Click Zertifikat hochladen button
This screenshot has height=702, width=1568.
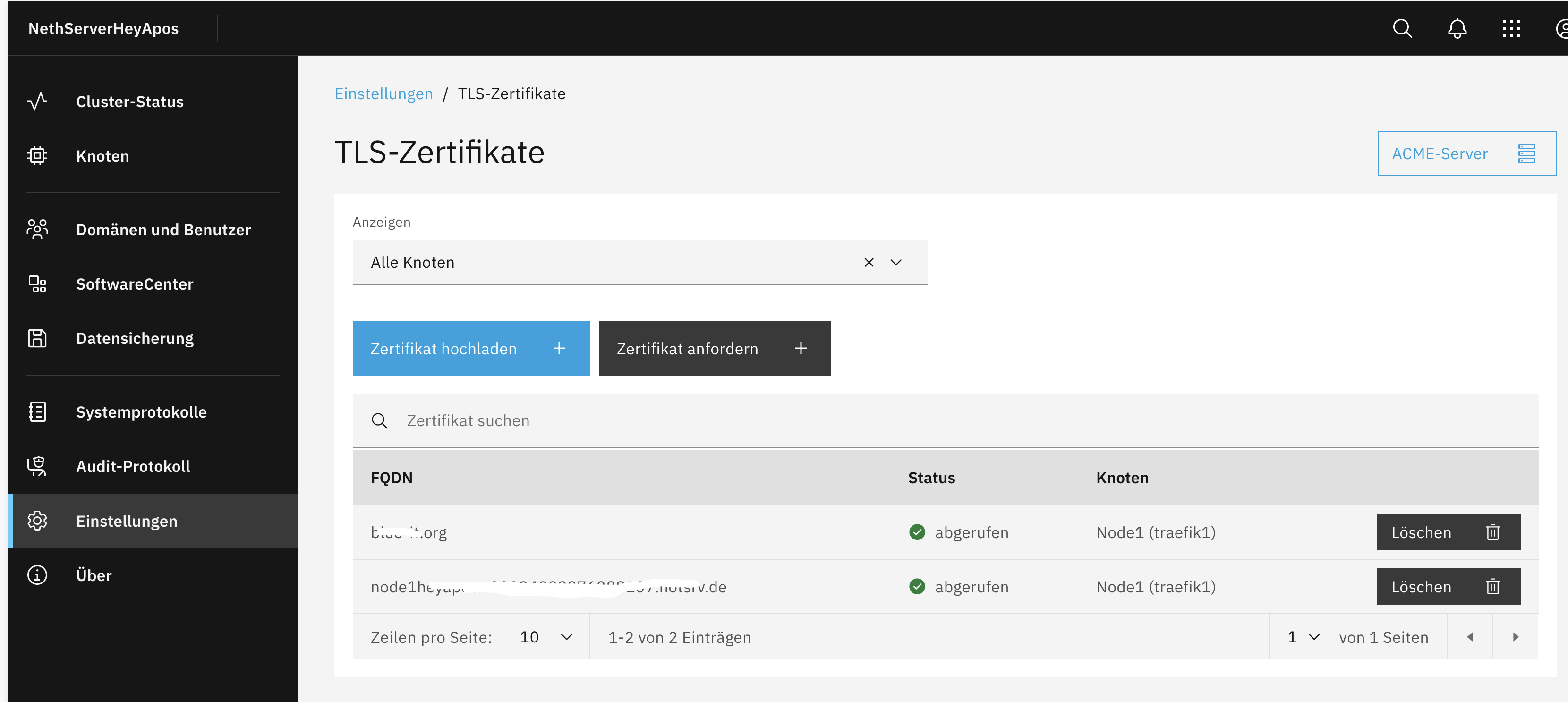point(470,348)
